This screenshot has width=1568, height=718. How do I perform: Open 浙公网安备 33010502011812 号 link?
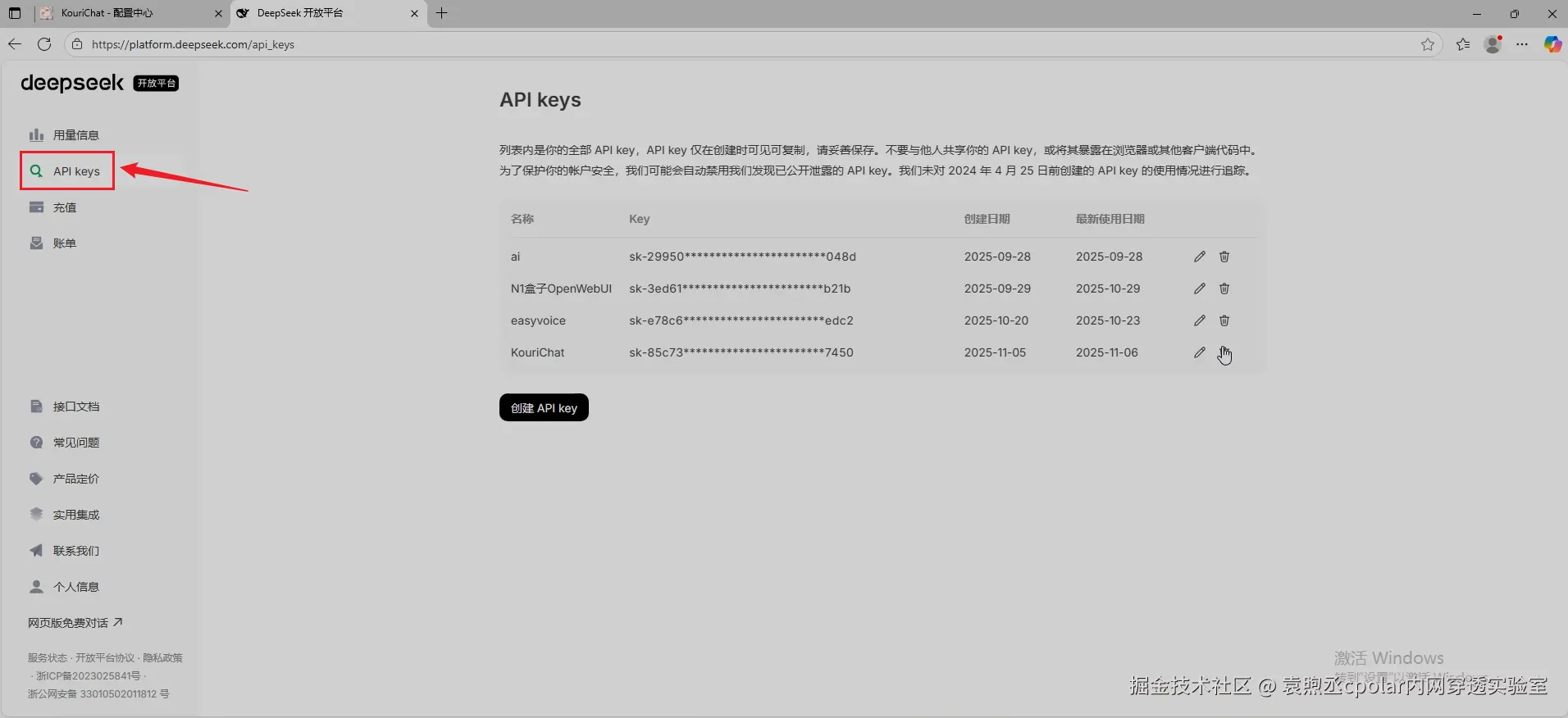pyautogui.click(x=98, y=694)
